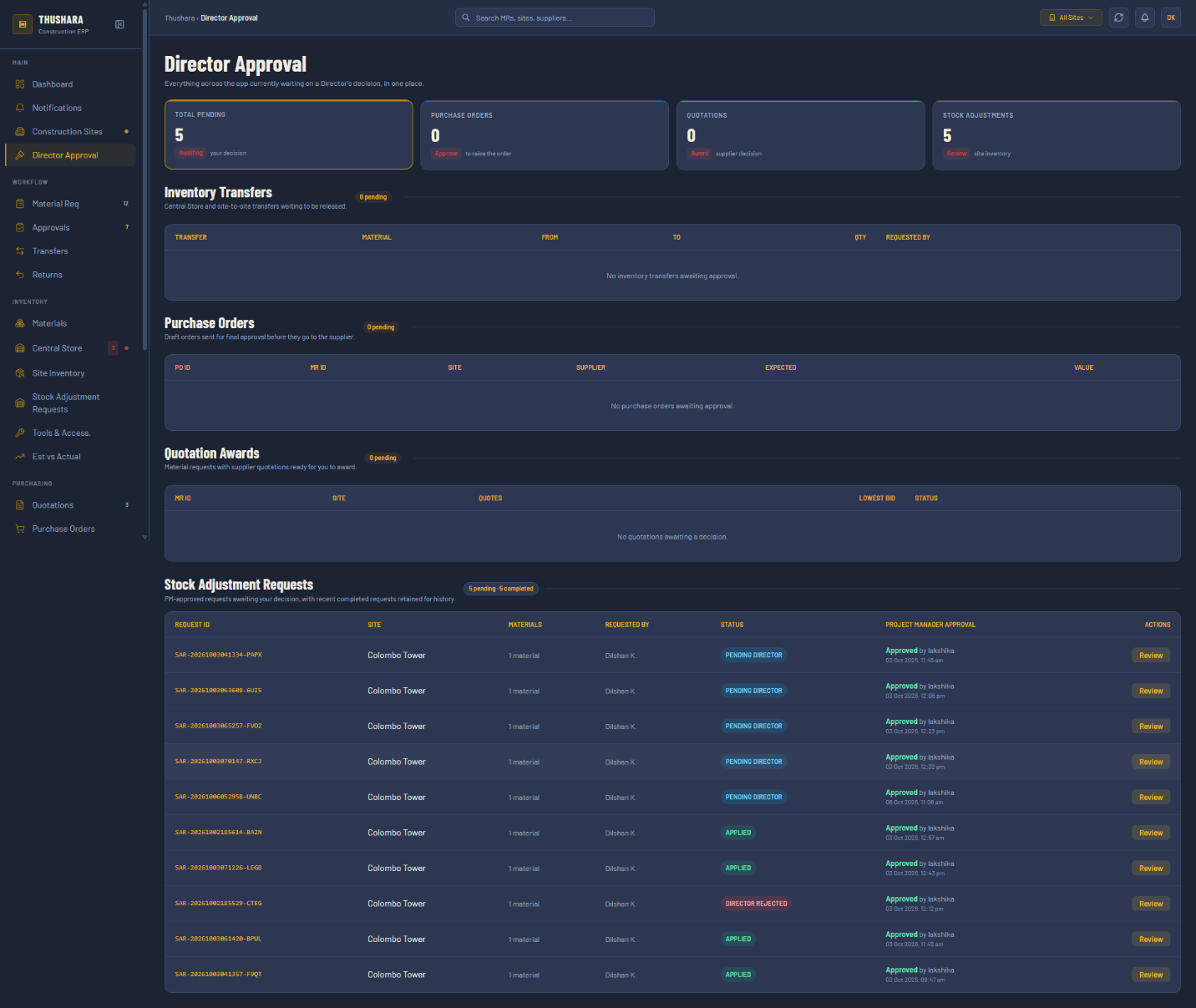Click the Transfers arrows icon
This screenshot has height=1008, width=1196.
click(x=20, y=251)
